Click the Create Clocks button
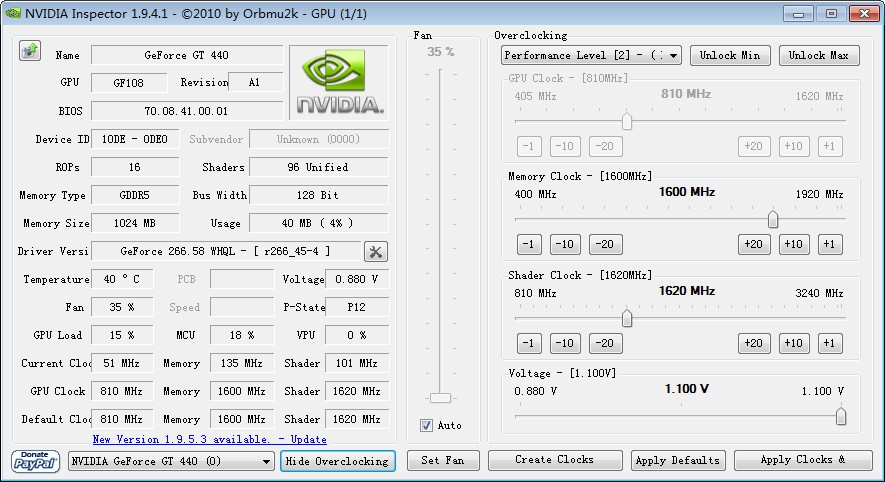 (x=554, y=460)
